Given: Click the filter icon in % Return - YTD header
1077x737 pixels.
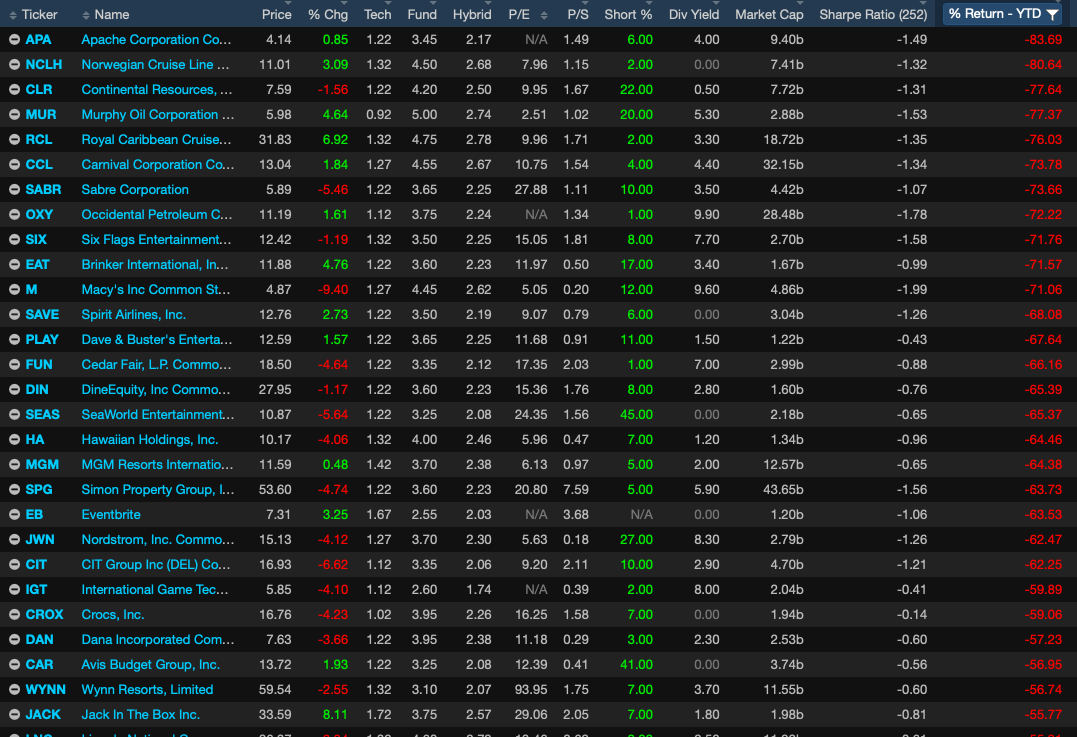Looking at the screenshot, I should click(x=1052, y=14).
